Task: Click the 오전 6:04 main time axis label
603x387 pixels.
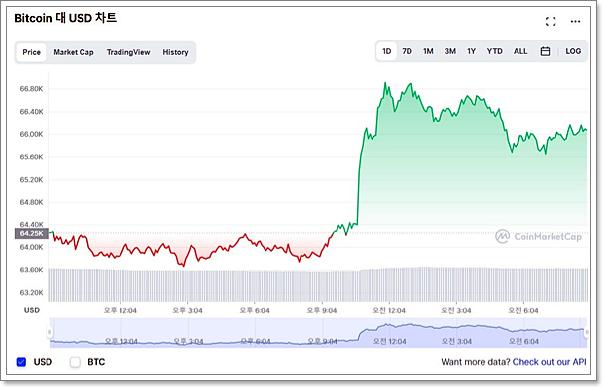Action: click(x=523, y=310)
